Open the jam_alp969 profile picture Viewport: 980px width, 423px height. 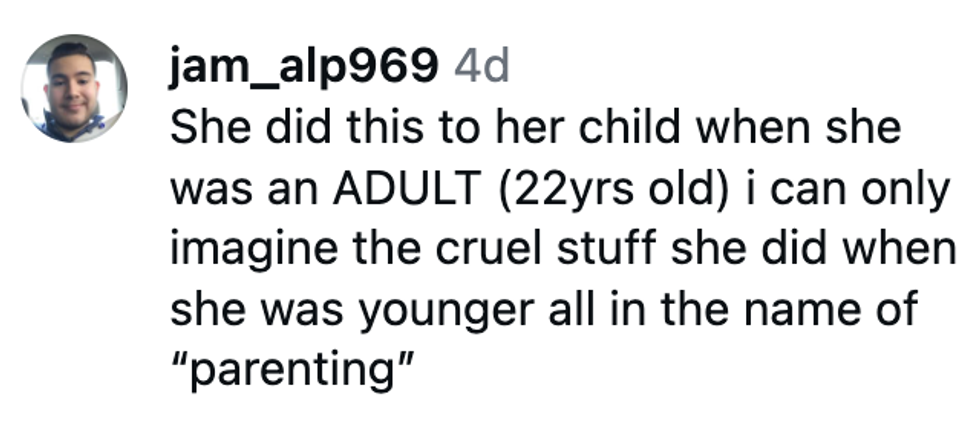(x=74, y=88)
